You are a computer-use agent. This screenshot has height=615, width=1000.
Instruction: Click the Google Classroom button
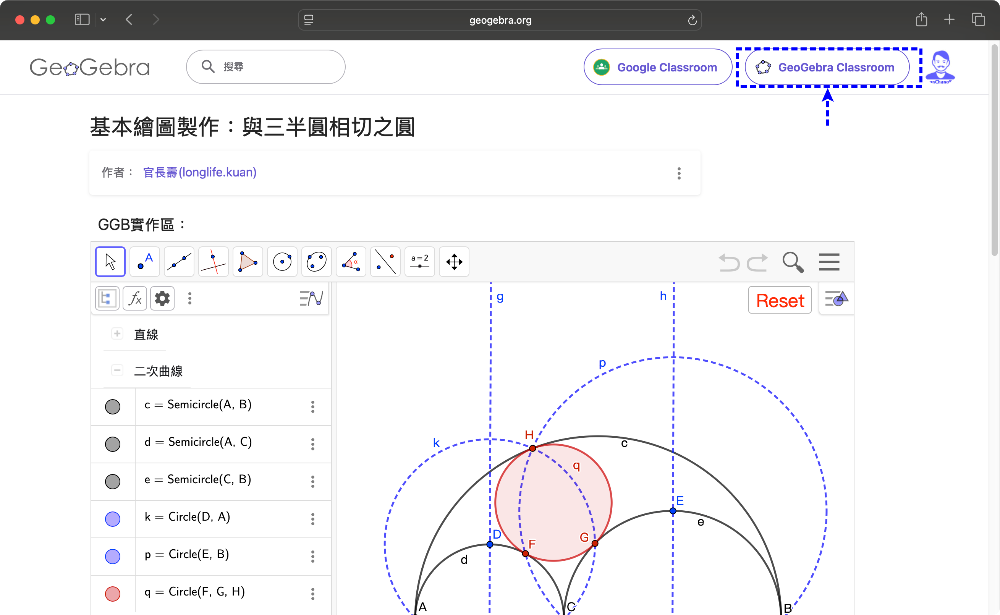tap(658, 67)
